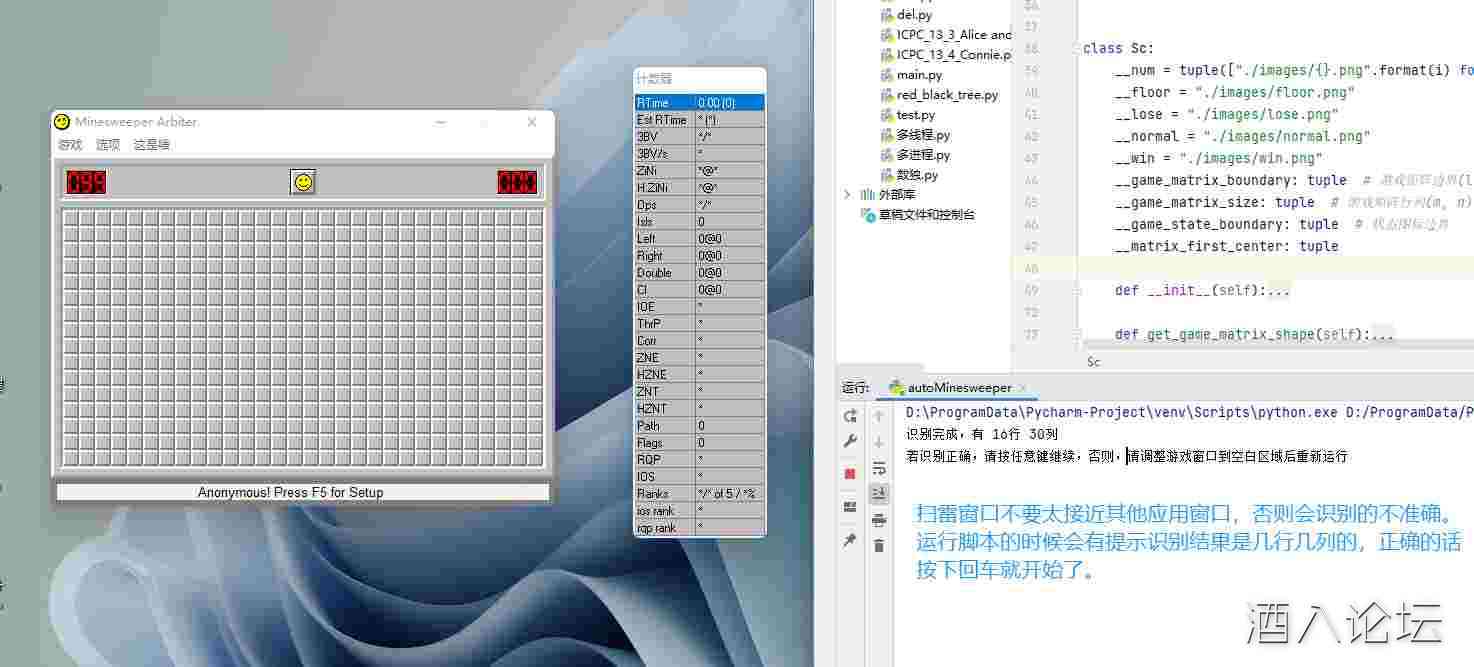Image resolution: width=1474 pixels, height=667 pixels.
Task: Toggle scroll-to-end in the console toolbar
Action: pyautogui.click(x=879, y=493)
